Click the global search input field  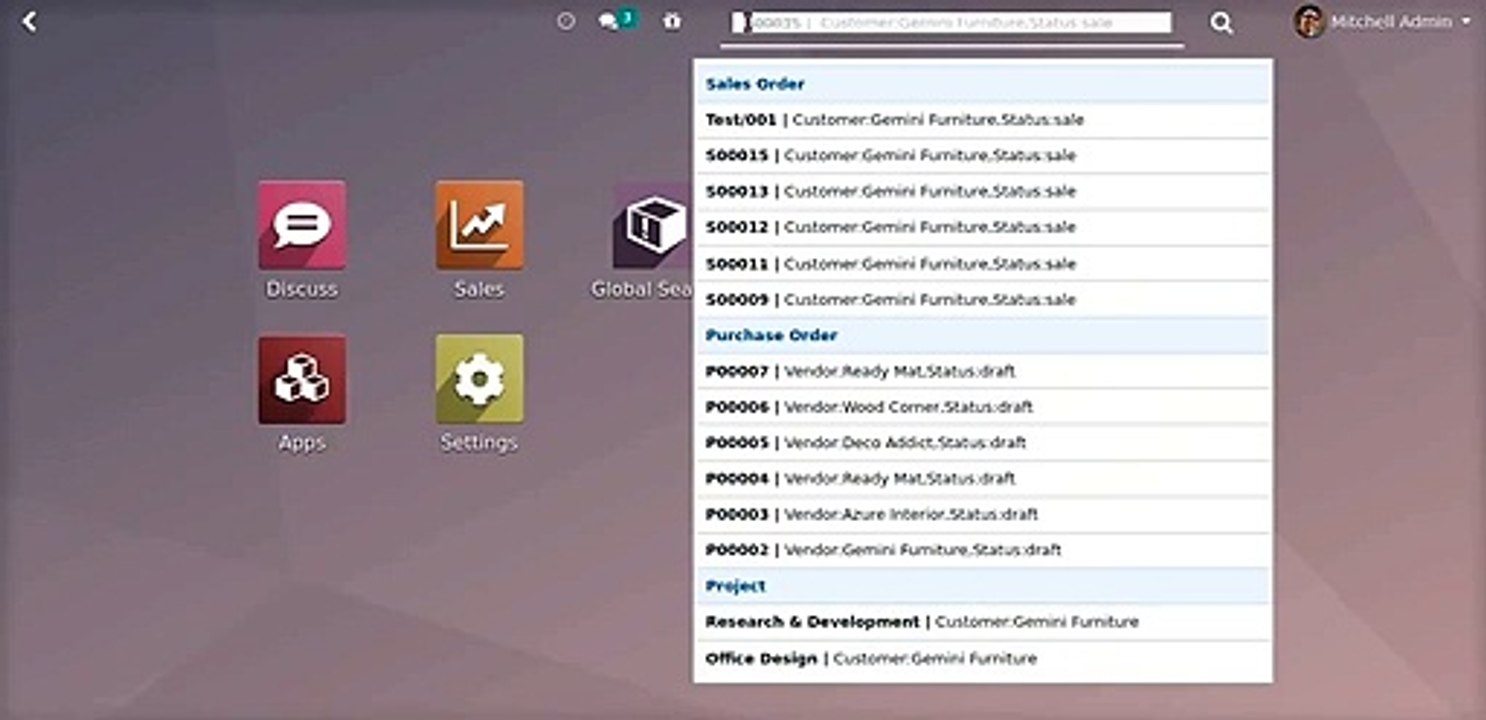point(951,22)
